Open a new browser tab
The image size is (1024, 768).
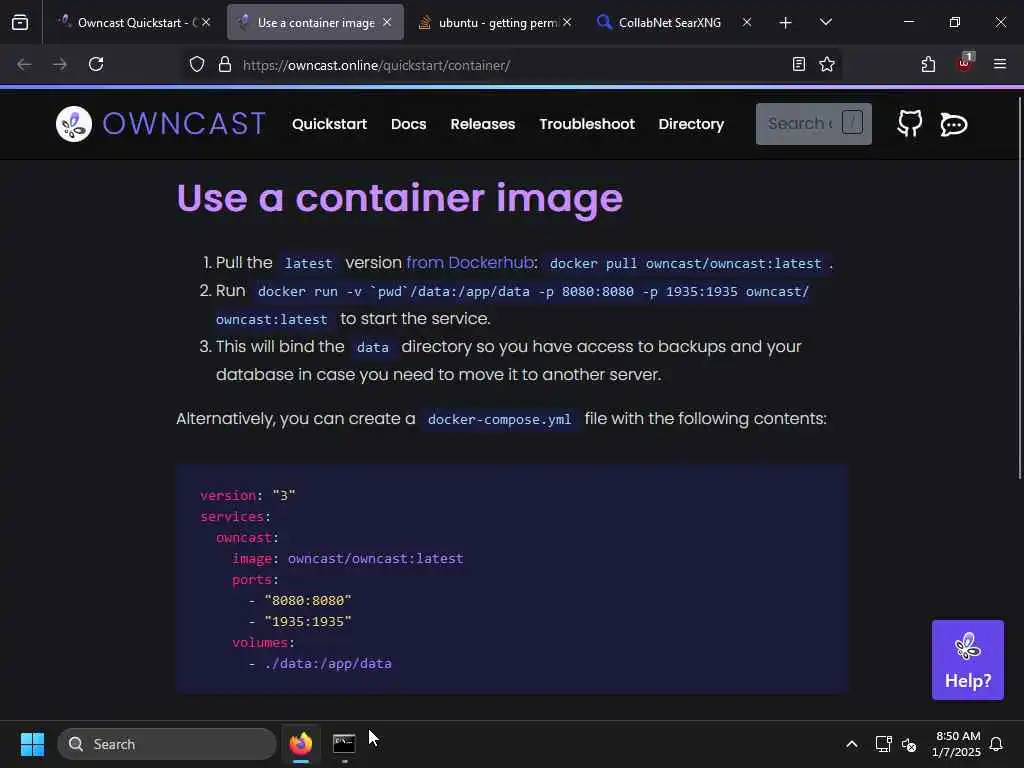(x=786, y=23)
